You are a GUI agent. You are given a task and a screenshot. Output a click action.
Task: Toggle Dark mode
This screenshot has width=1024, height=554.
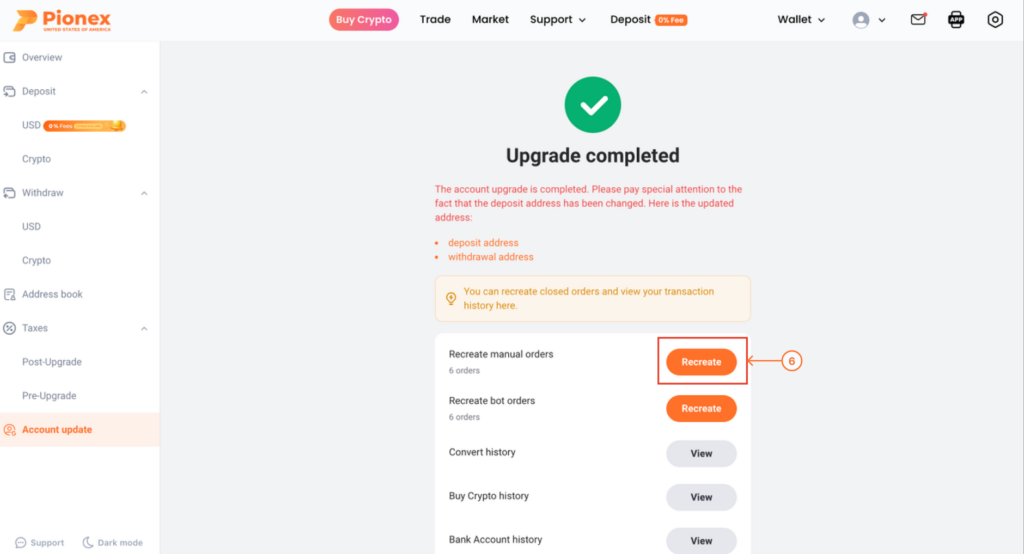pos(112,543)
